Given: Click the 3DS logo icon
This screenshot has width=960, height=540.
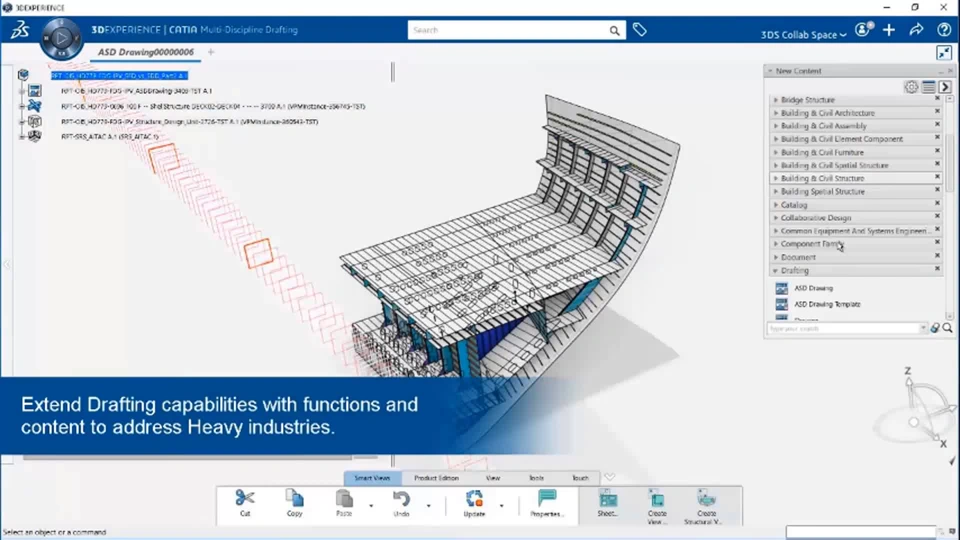Looking at the screenshot, I should coord(20,29).
